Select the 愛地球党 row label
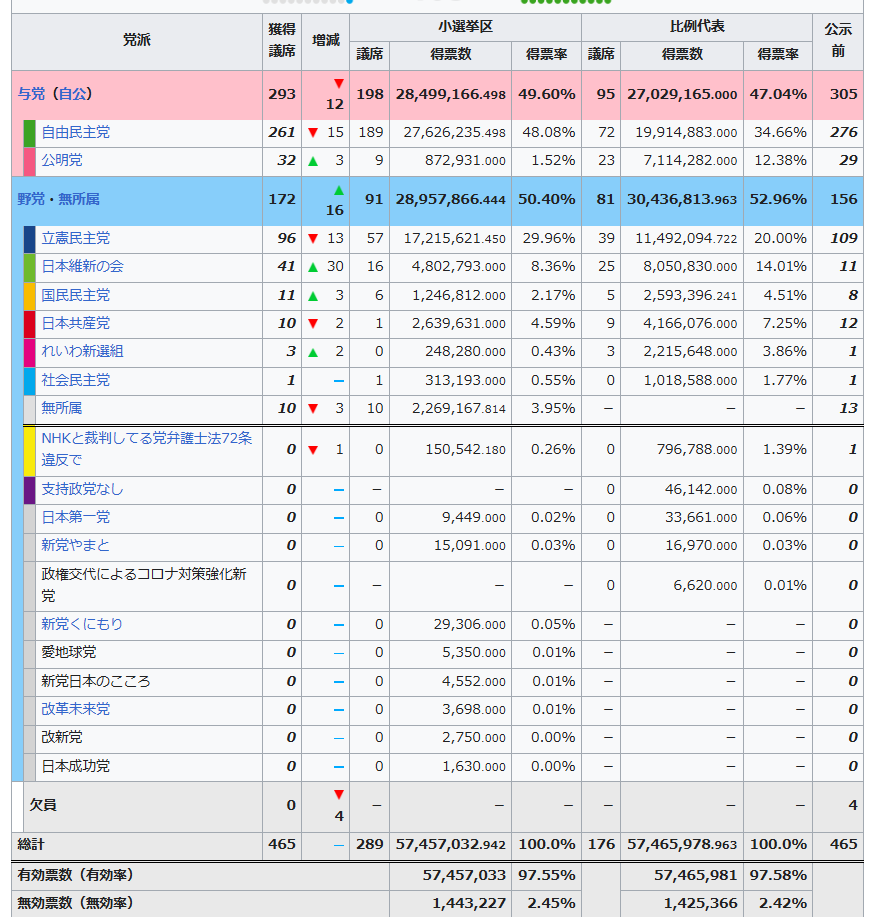 tap(68, 653)
